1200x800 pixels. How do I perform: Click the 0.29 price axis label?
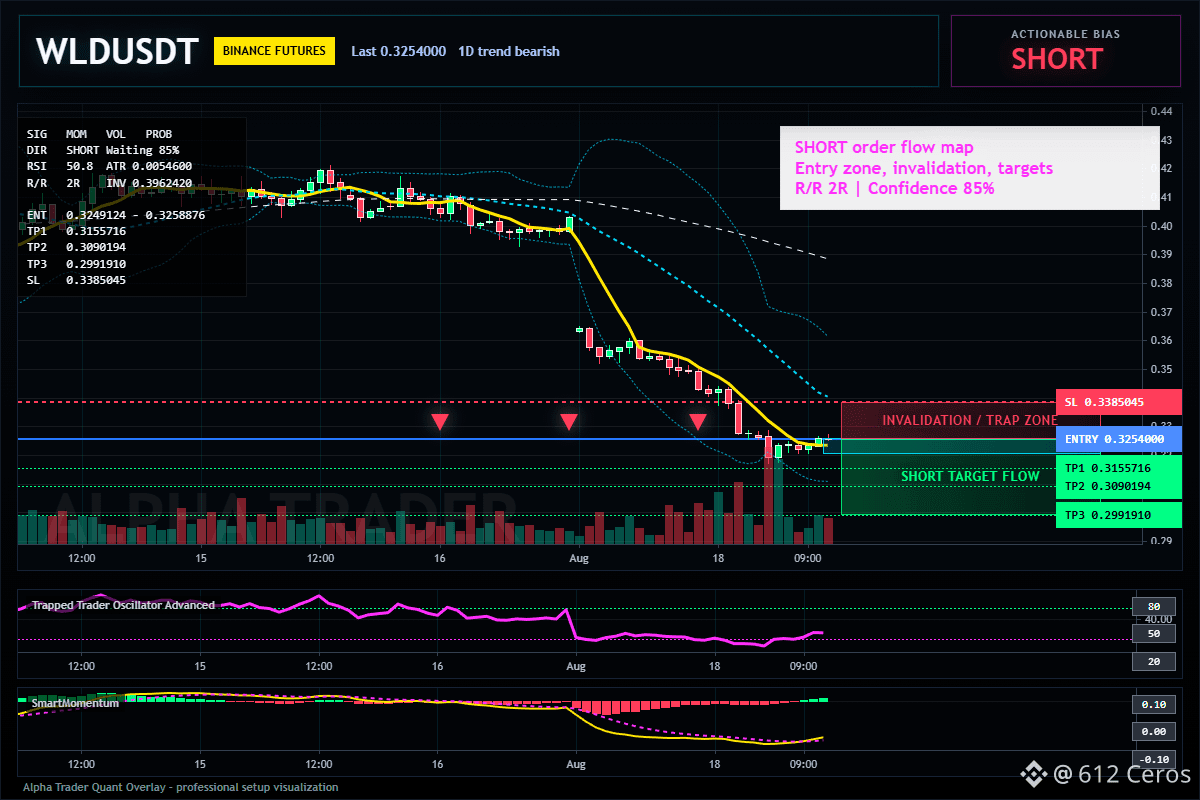1159,542
